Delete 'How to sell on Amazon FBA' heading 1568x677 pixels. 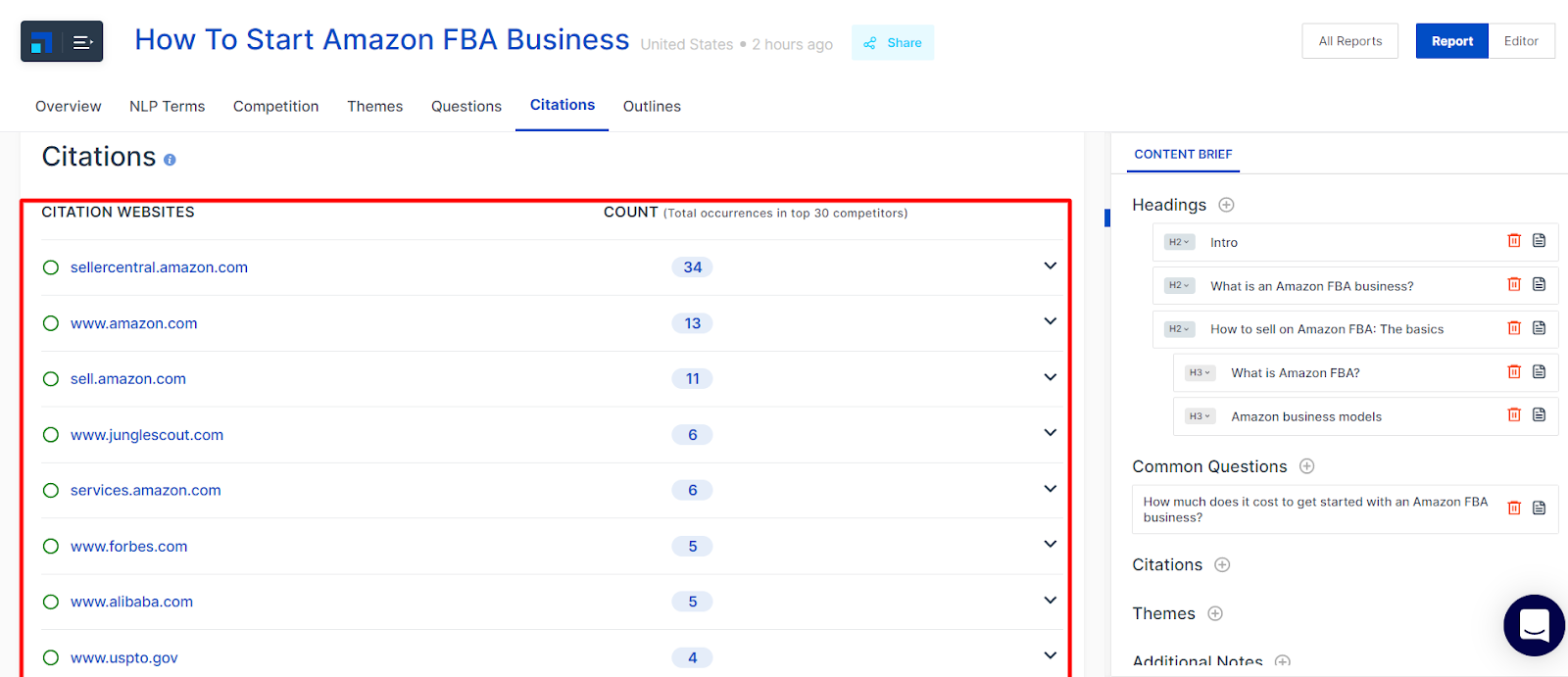pyautogui.click(x=1514, y=328)
